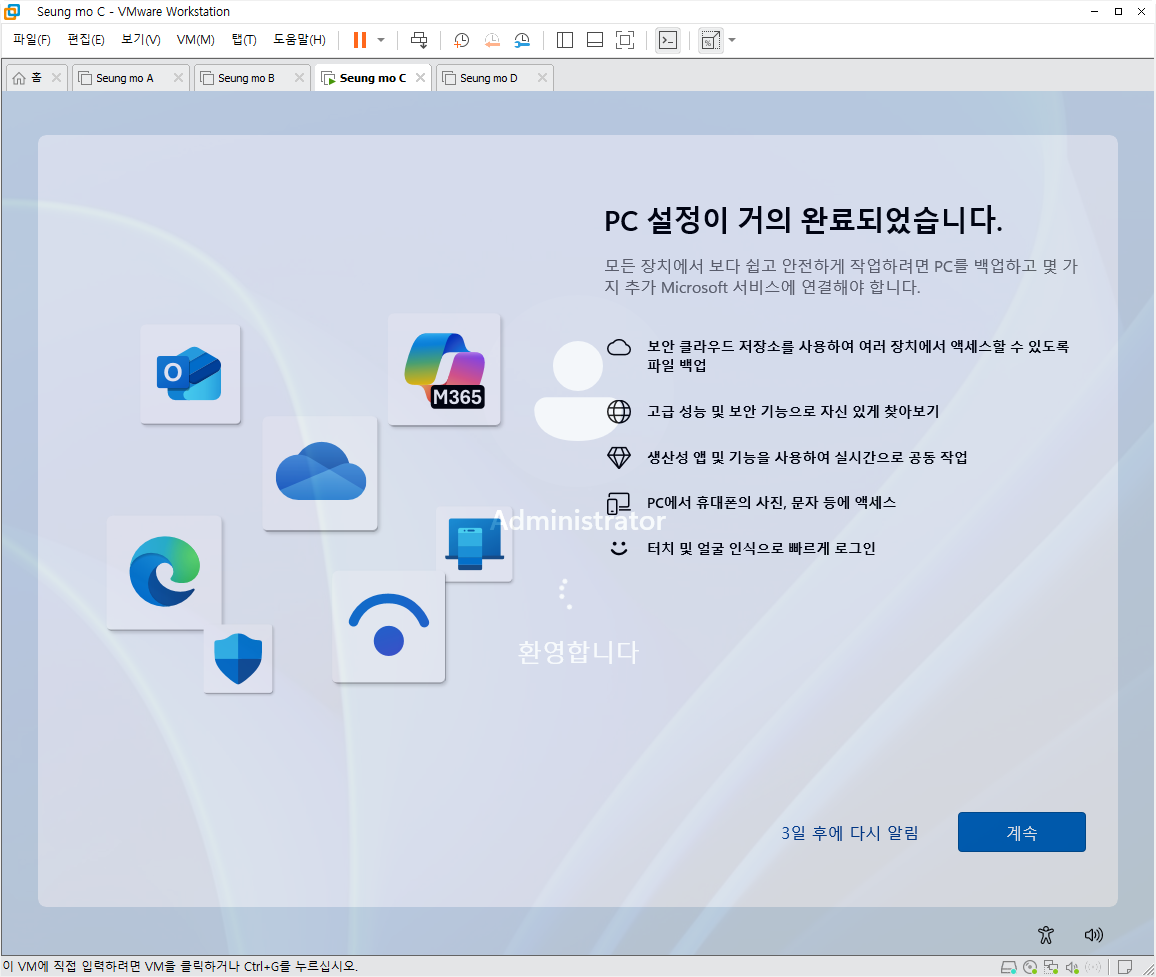1156x977 pixels.
Task: Switch to the Seung mo D tab
Action: click(489, 77)
